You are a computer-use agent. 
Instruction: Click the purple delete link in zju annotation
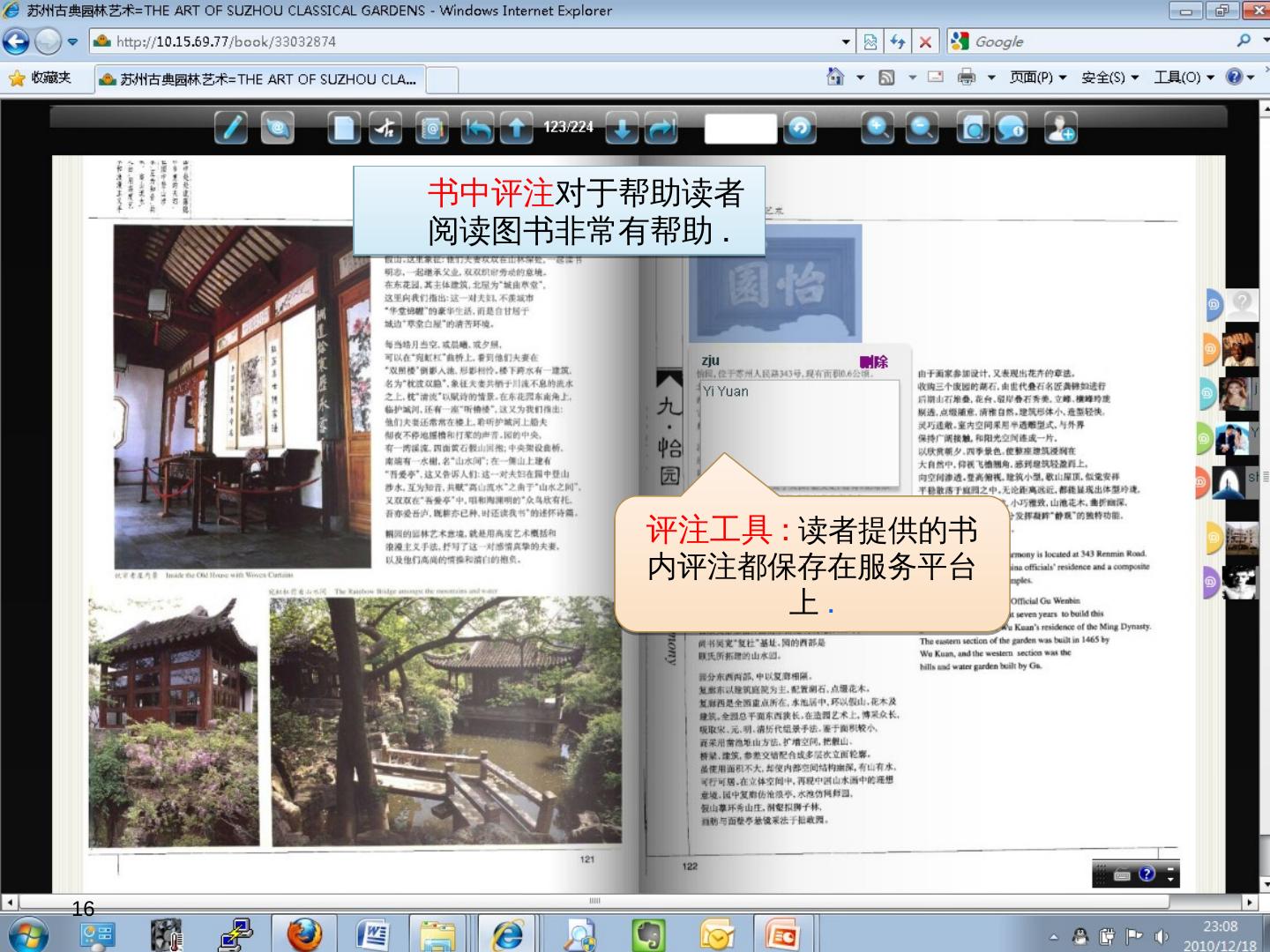[x=873, y=361]
